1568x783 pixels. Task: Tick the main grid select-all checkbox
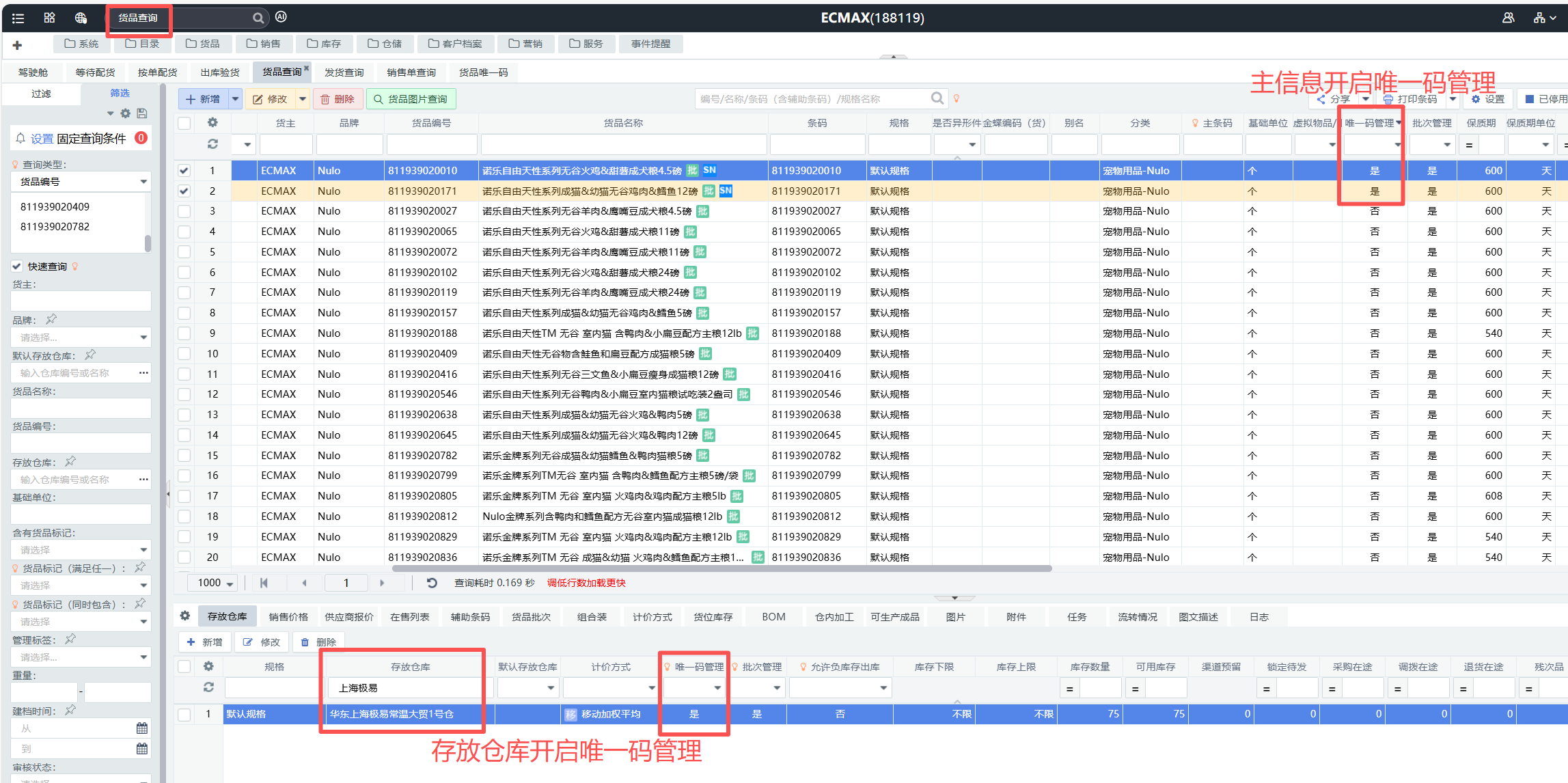(x=184, y=123)
